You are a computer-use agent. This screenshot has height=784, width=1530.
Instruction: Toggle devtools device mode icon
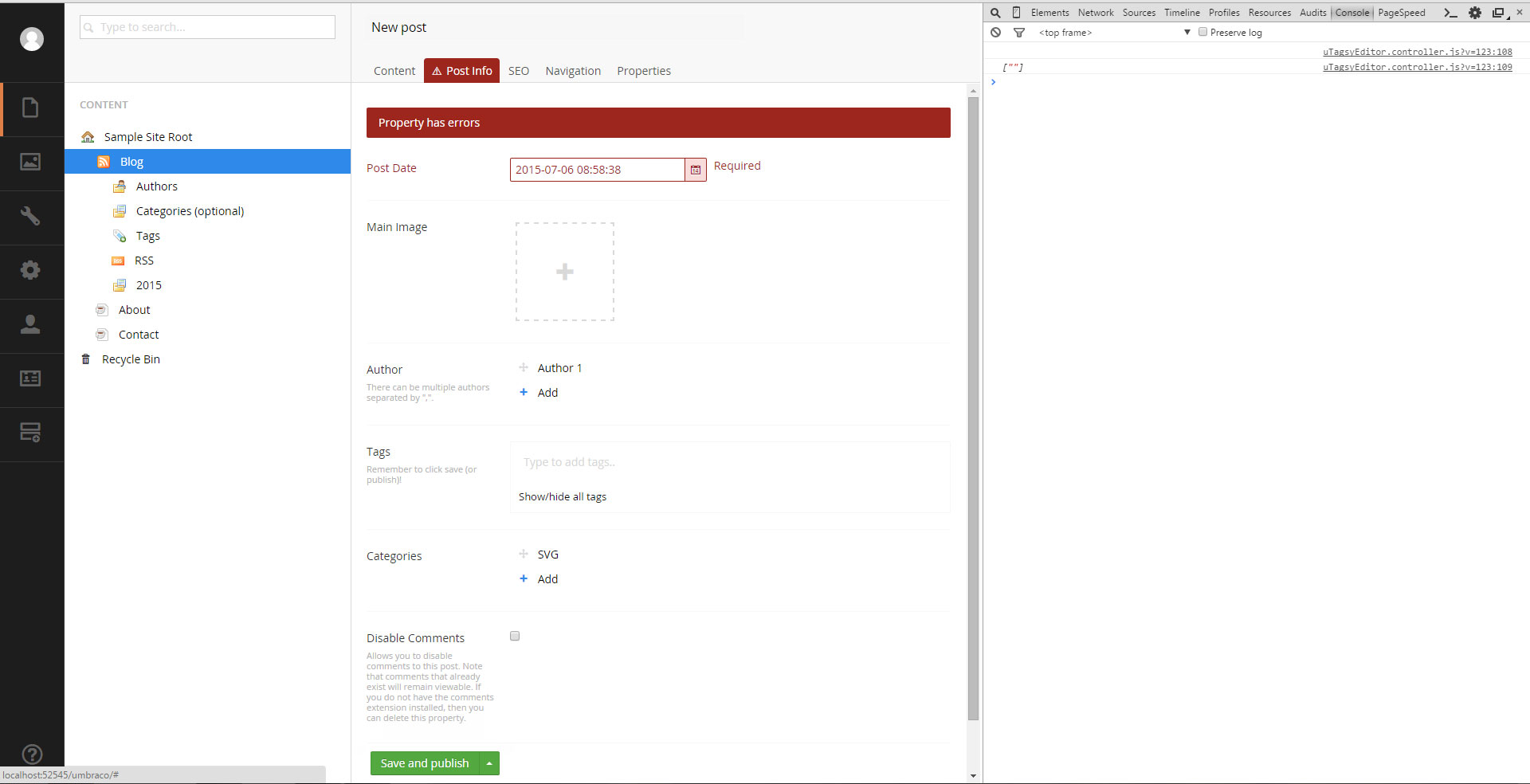pos(1016,13)
